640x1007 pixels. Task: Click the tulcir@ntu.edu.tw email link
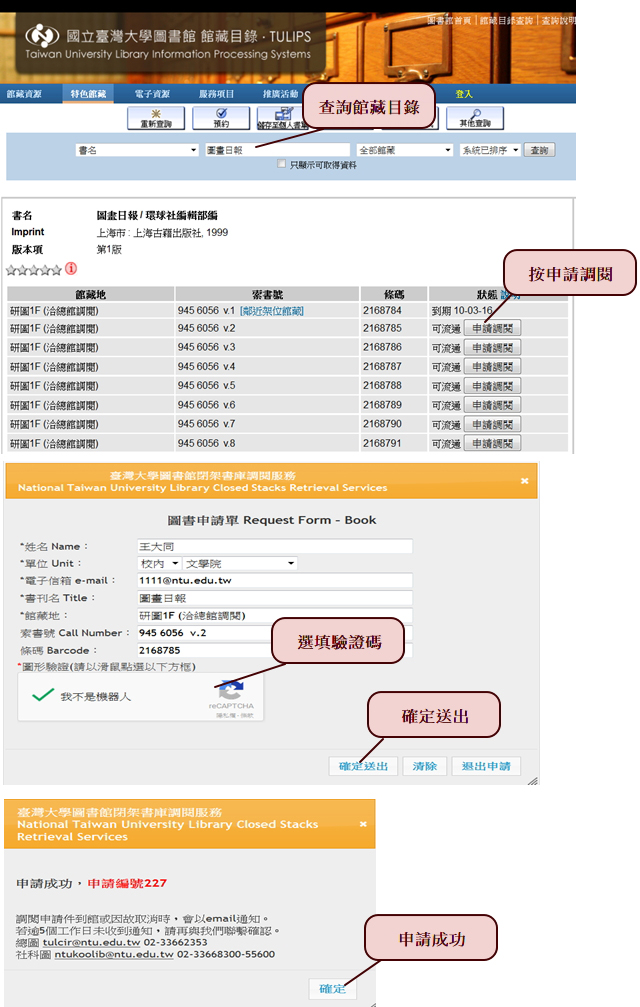coord(91,942)
